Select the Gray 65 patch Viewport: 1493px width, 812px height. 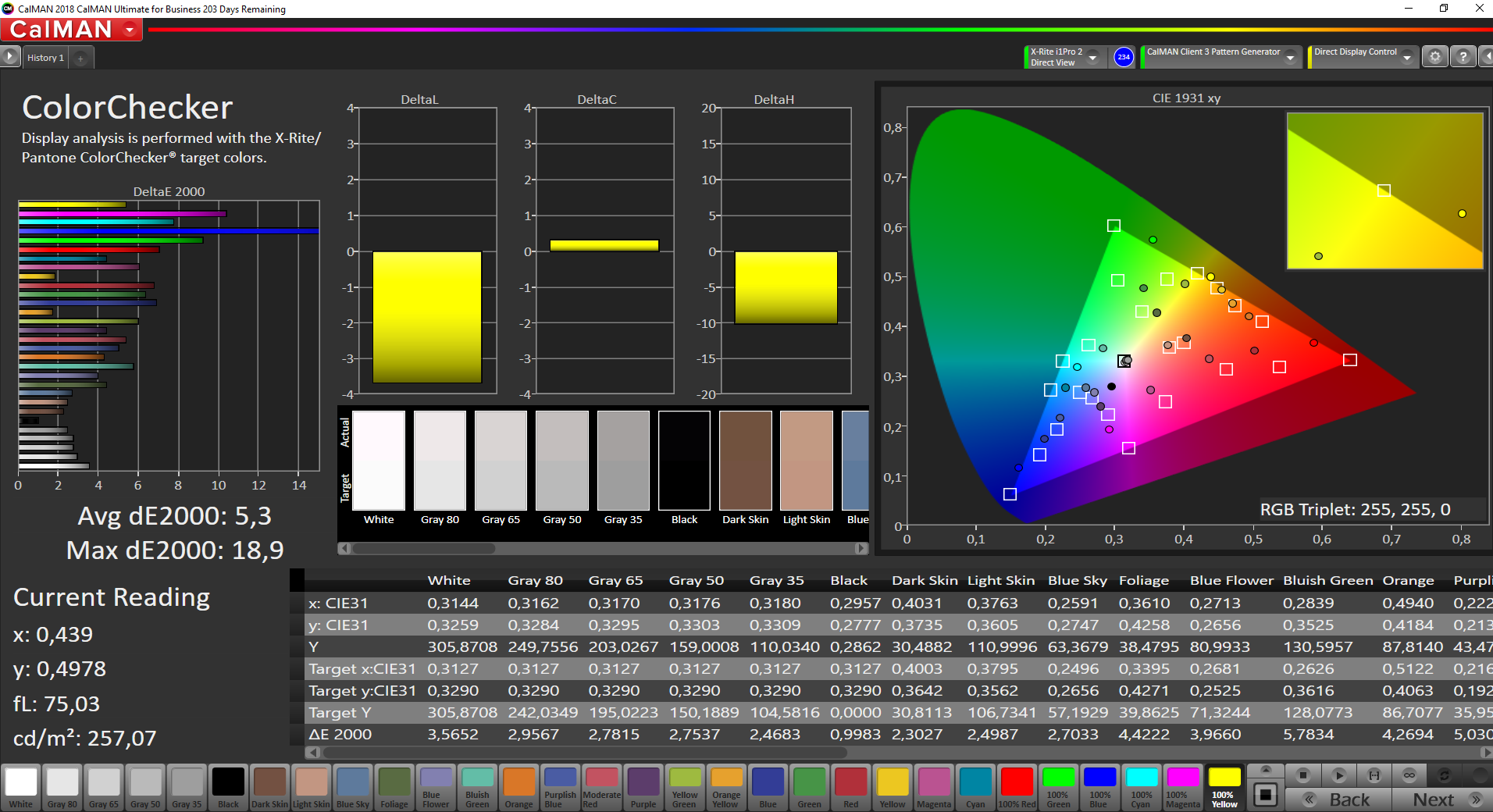104,788
